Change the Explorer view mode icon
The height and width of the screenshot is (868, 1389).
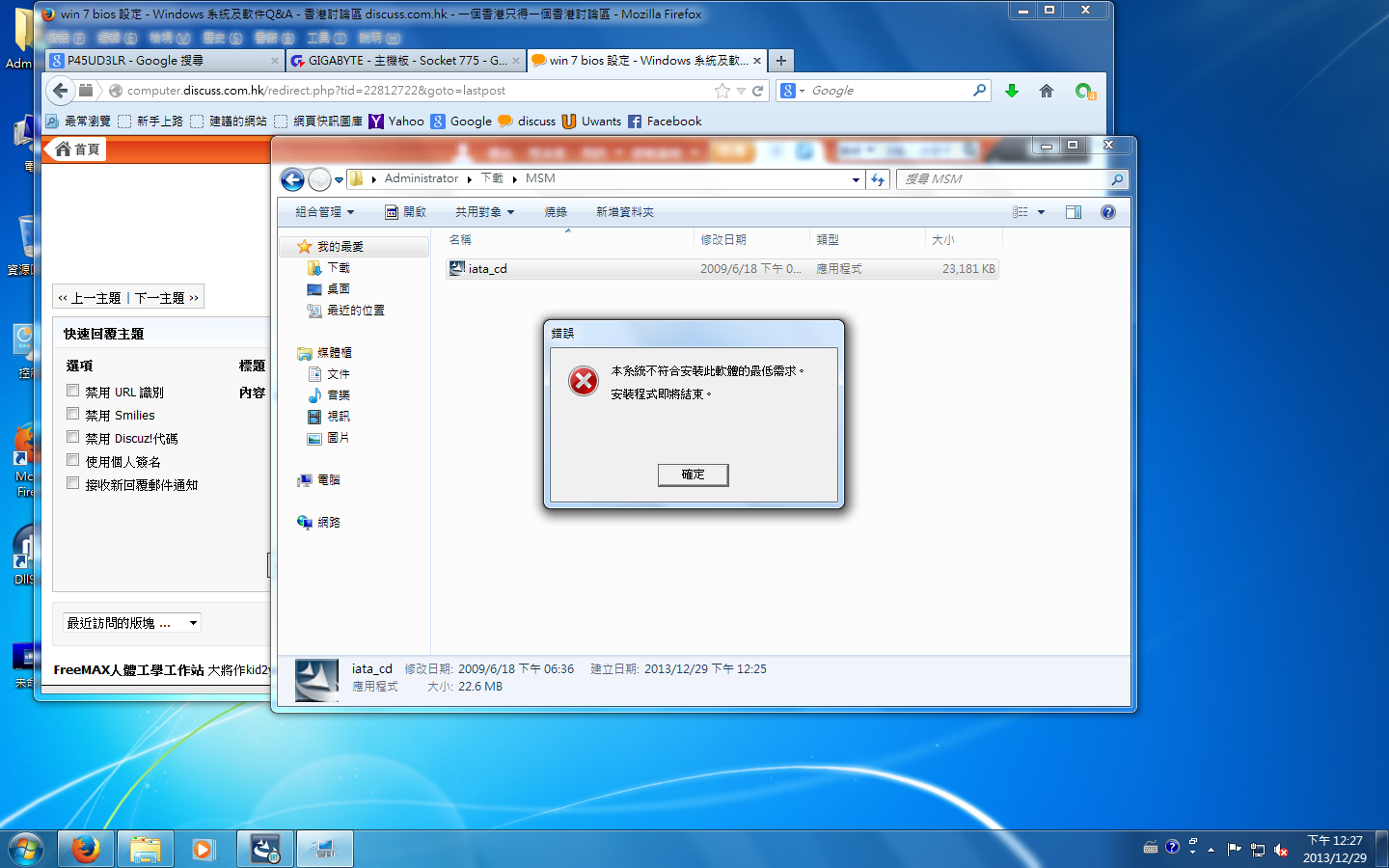pyautogui.click(x=1021, y=212)
